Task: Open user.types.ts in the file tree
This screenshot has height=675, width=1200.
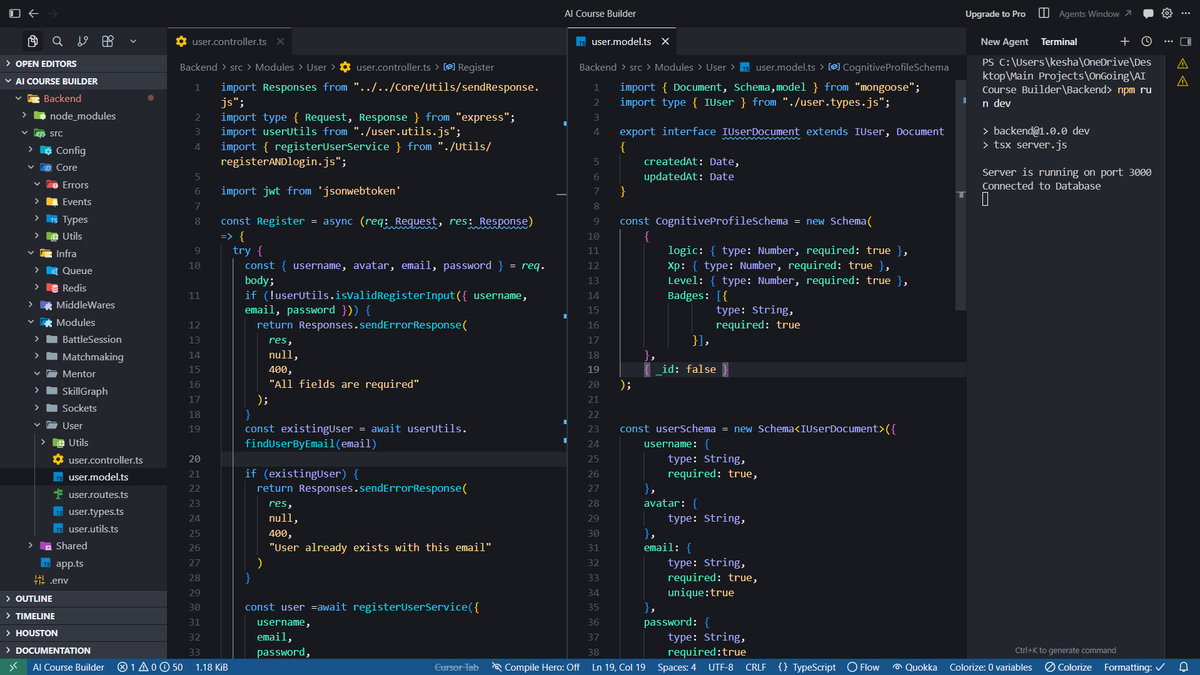Action: (x=83, y=511)
